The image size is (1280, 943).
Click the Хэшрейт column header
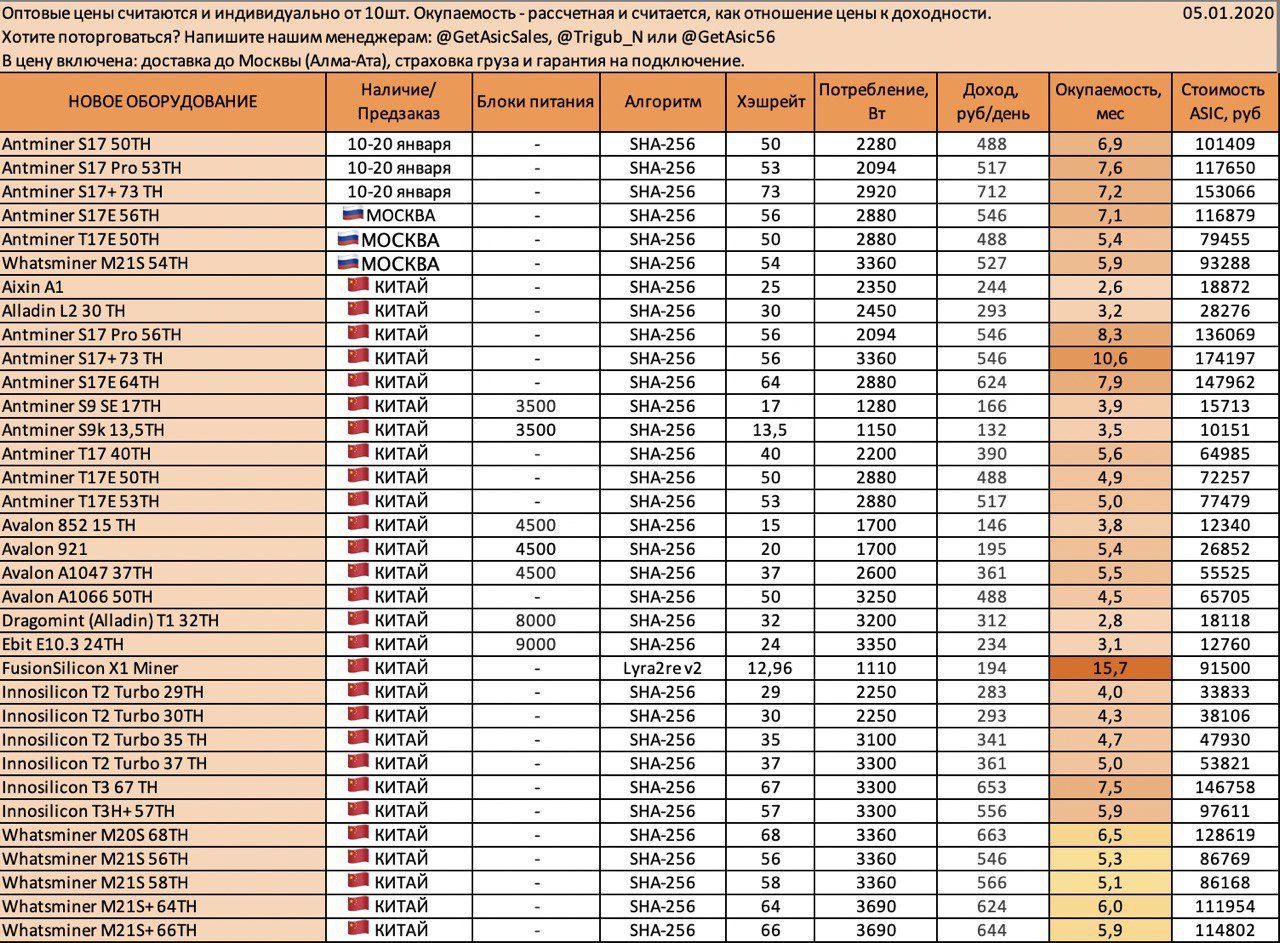[770, 102]
